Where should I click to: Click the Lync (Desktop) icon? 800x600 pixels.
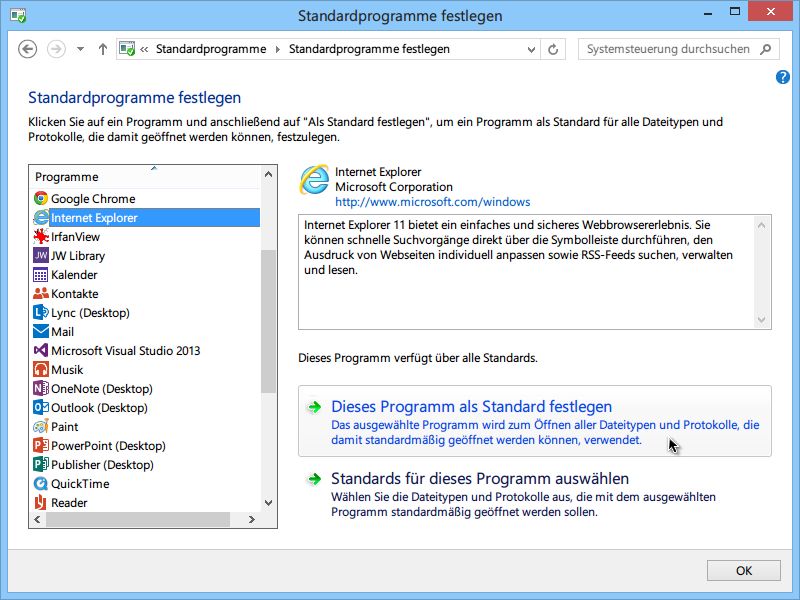[41, 312]
